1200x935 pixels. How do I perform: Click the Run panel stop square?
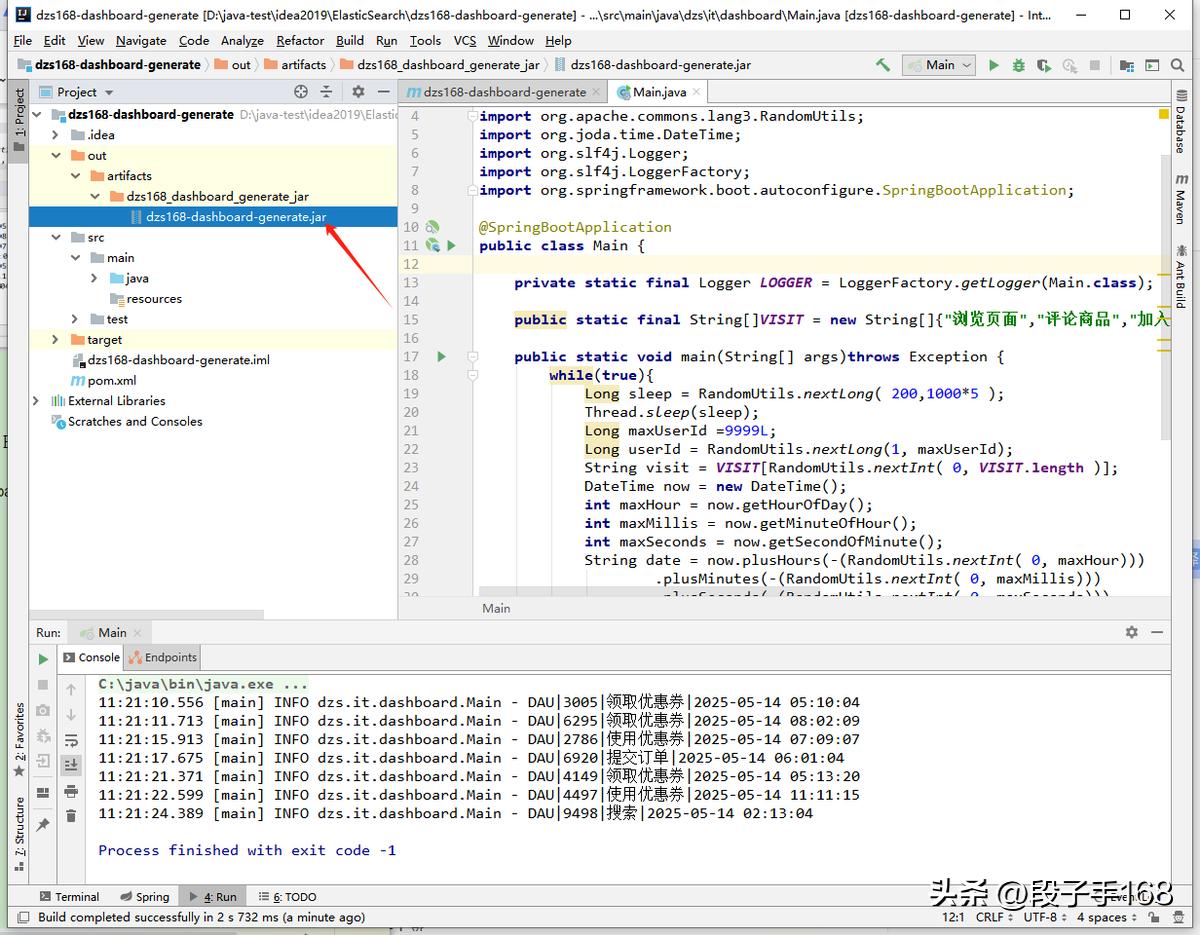(x=43, y=685)
